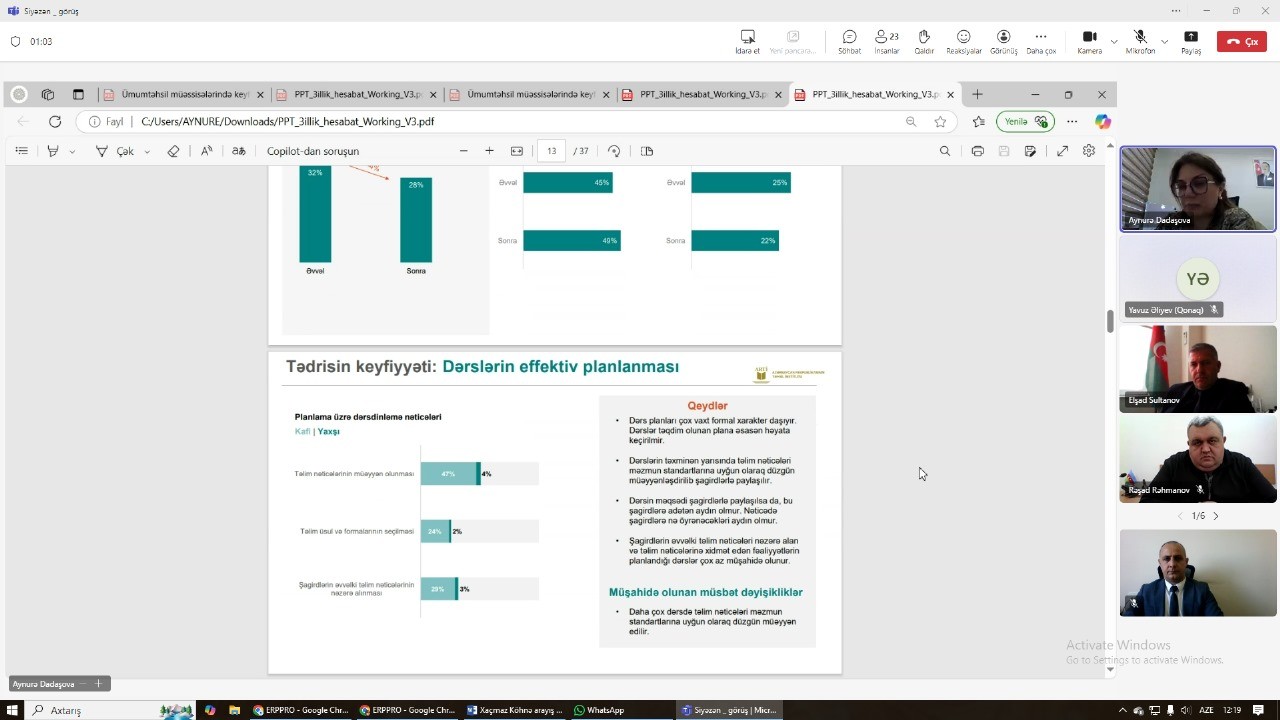
Task: Share screen using Paylaş
Action: (x=1190, y=41)
